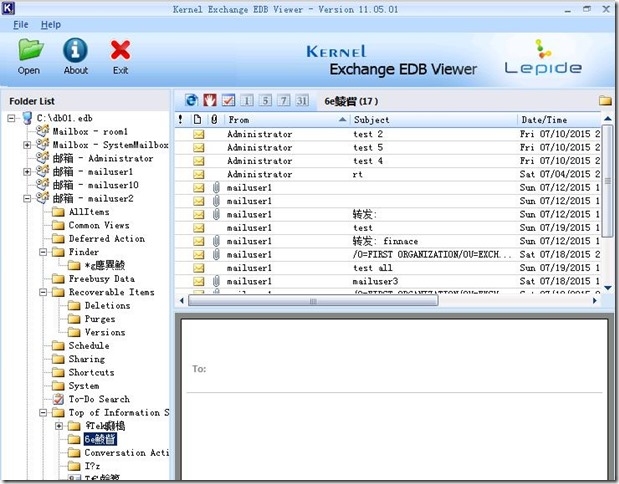The height and width of the screenshot is (484, 619).
Task: Collapse Top of Information Store node
Action: coord(43,413)
